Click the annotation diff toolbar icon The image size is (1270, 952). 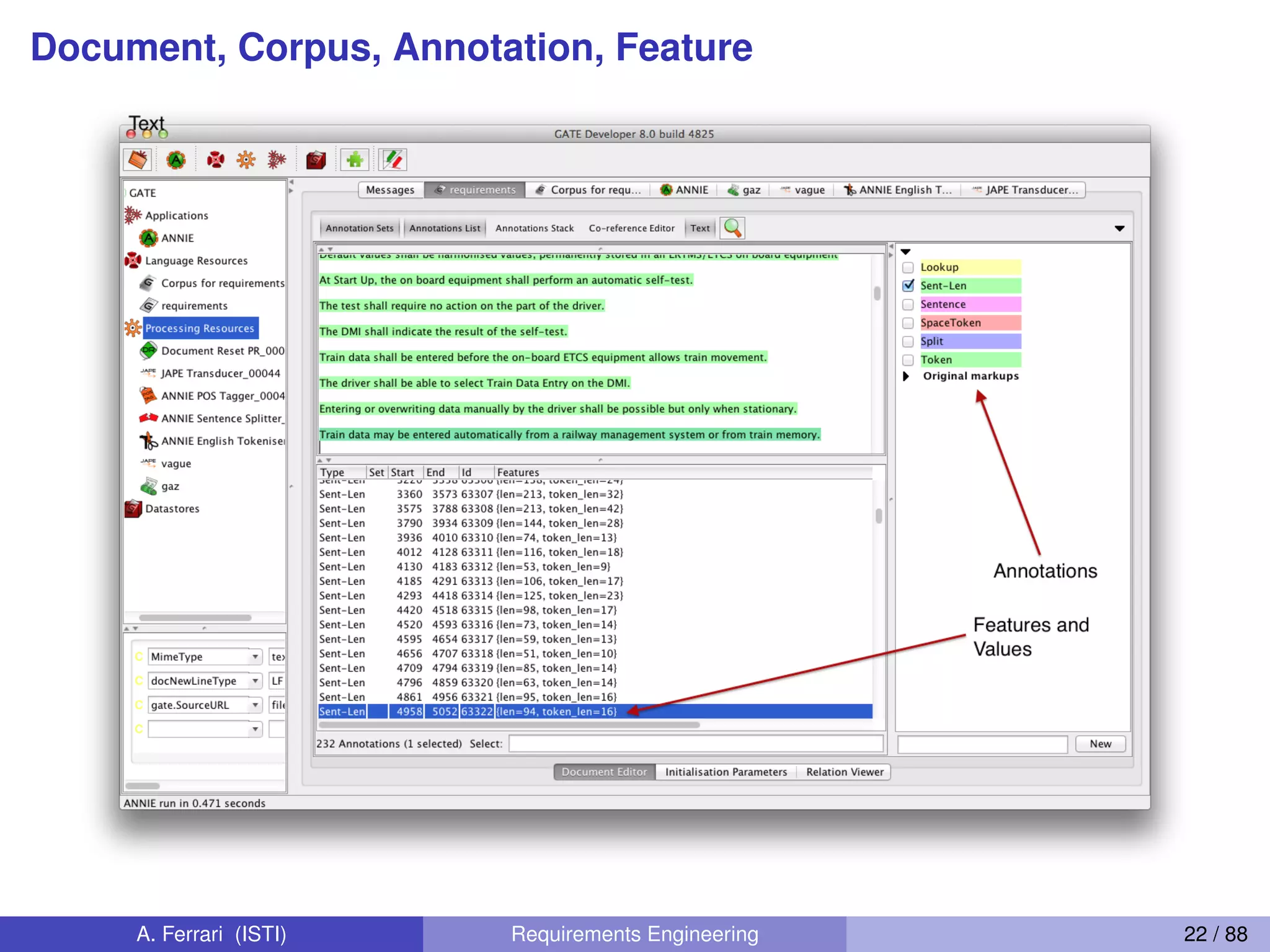pyautogui.click(x=393, y=160)
